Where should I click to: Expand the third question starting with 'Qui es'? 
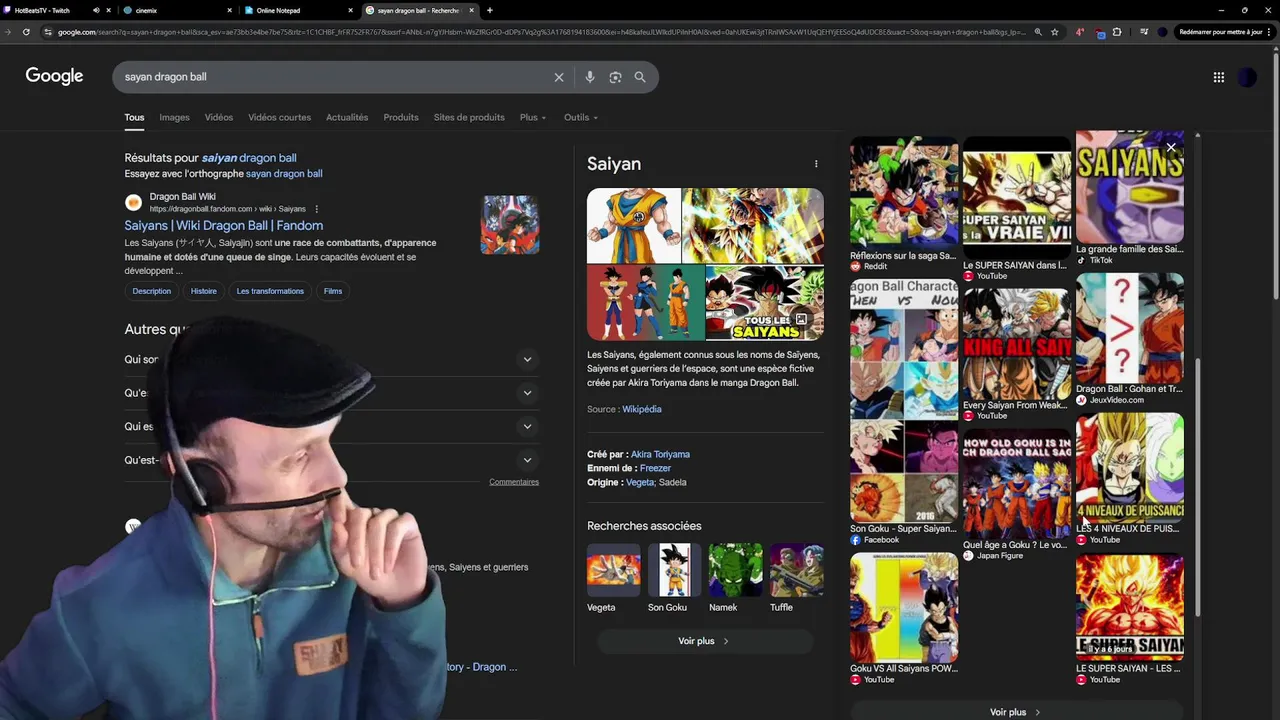[x=527, y=426]
